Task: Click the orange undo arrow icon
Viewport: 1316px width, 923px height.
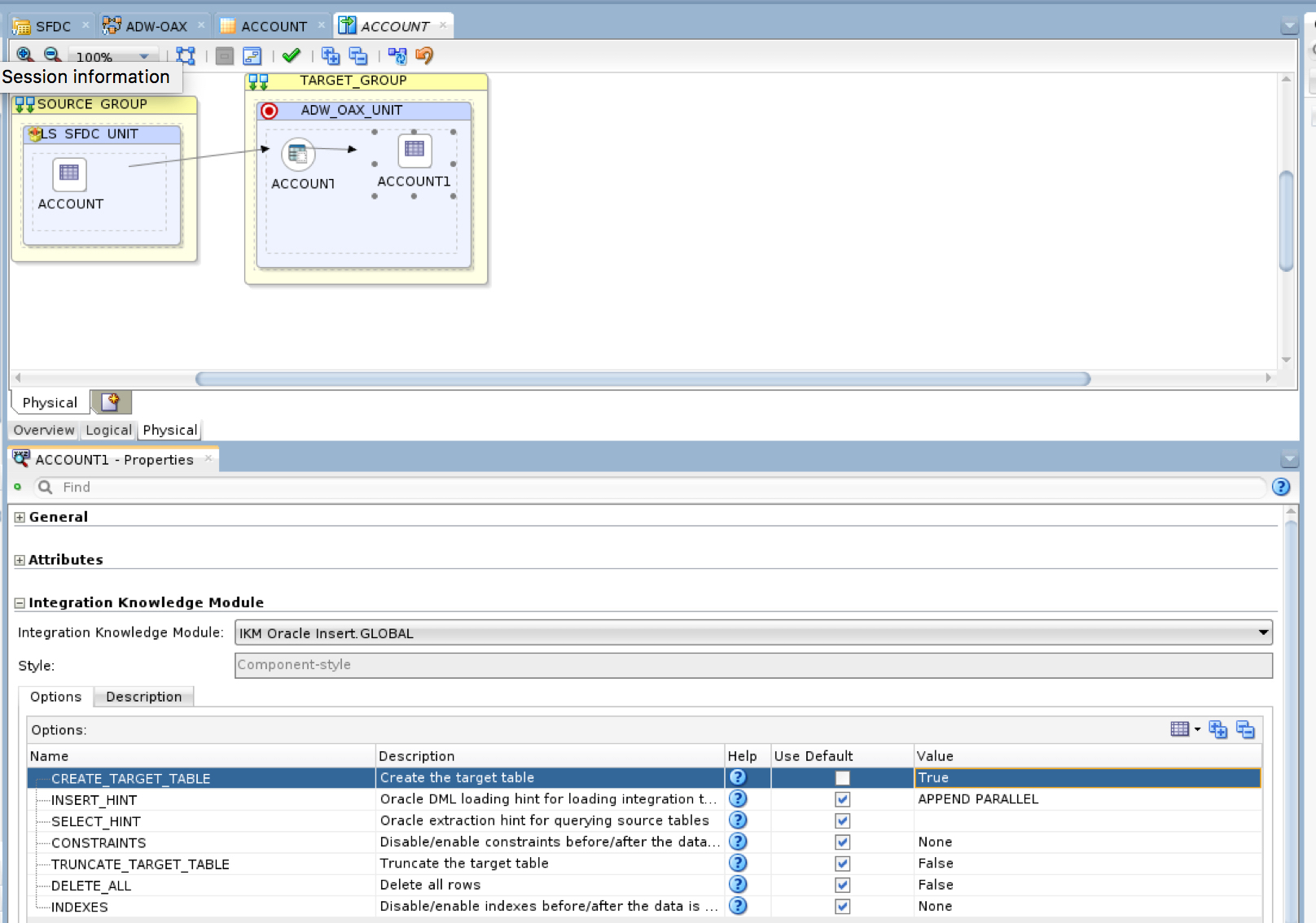Action: point(424,55)
